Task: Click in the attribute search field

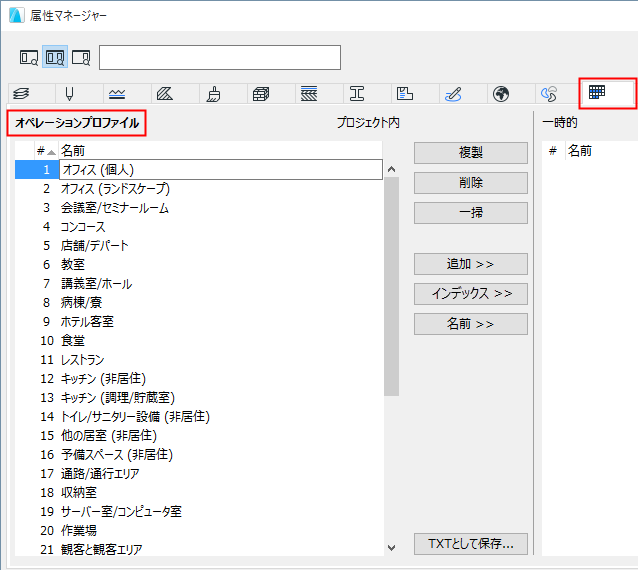Action: click(220, 57)
